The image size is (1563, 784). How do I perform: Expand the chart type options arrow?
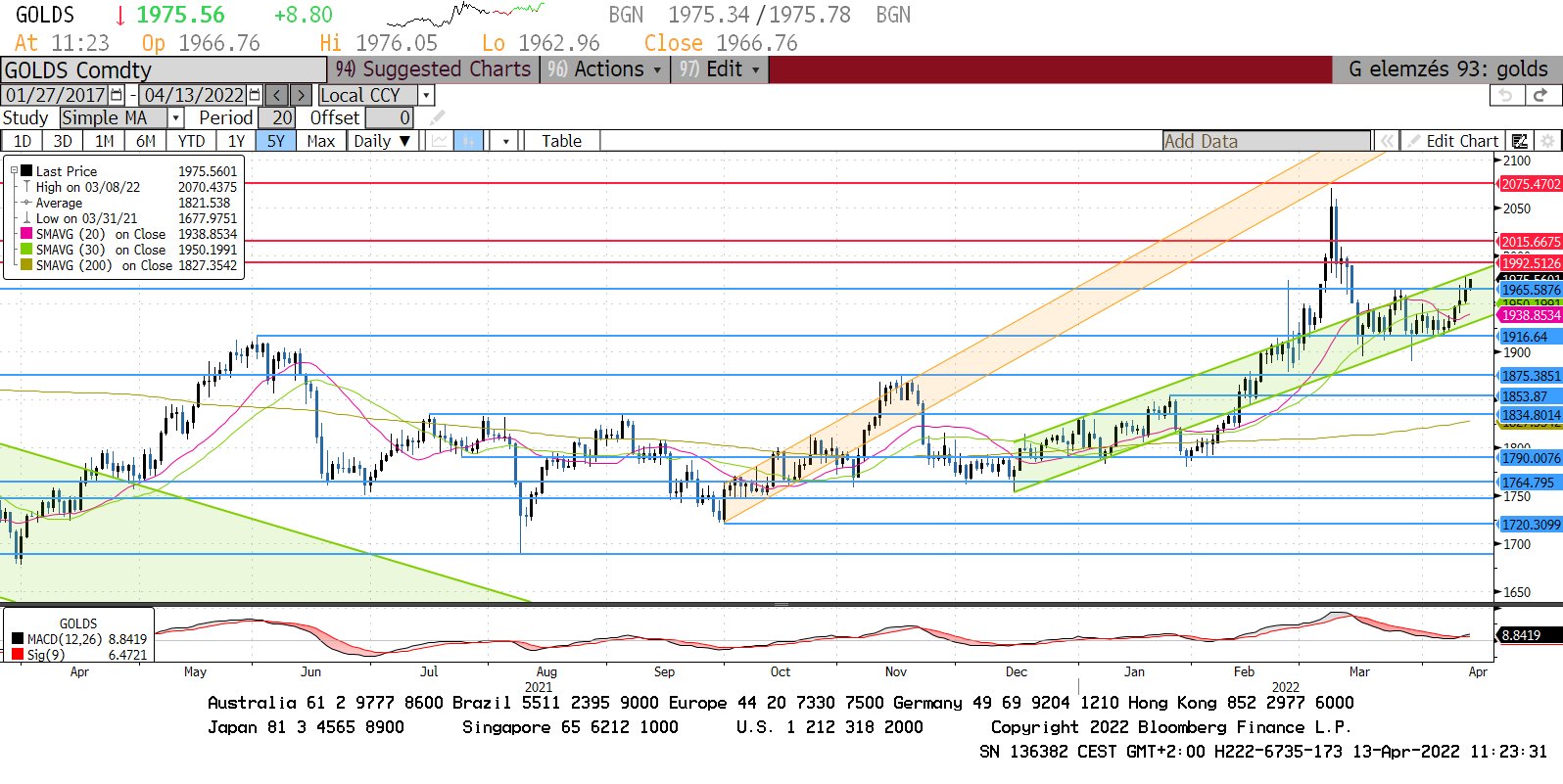pos(505,141)
